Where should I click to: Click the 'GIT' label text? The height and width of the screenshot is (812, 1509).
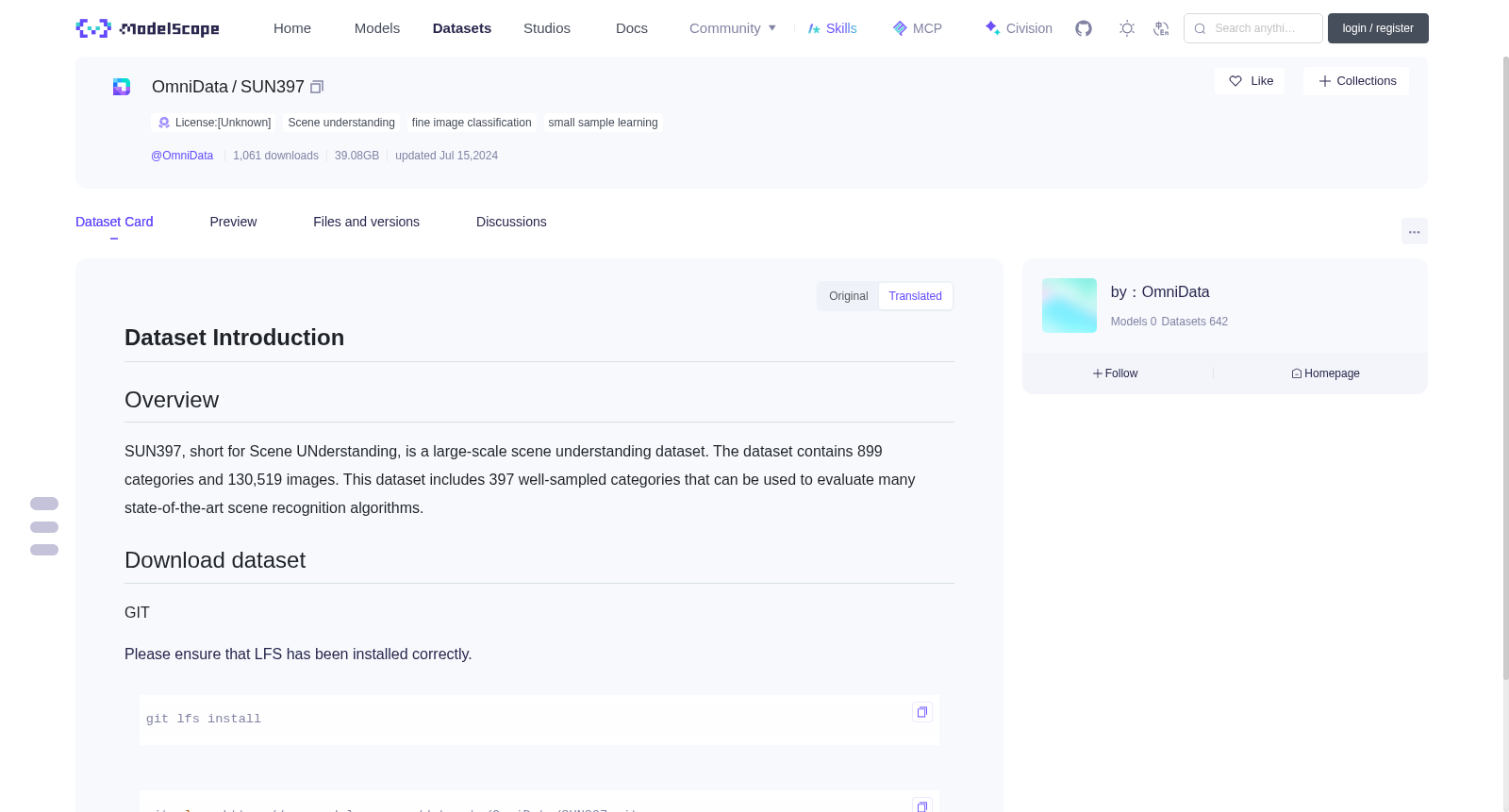point(137,613)
